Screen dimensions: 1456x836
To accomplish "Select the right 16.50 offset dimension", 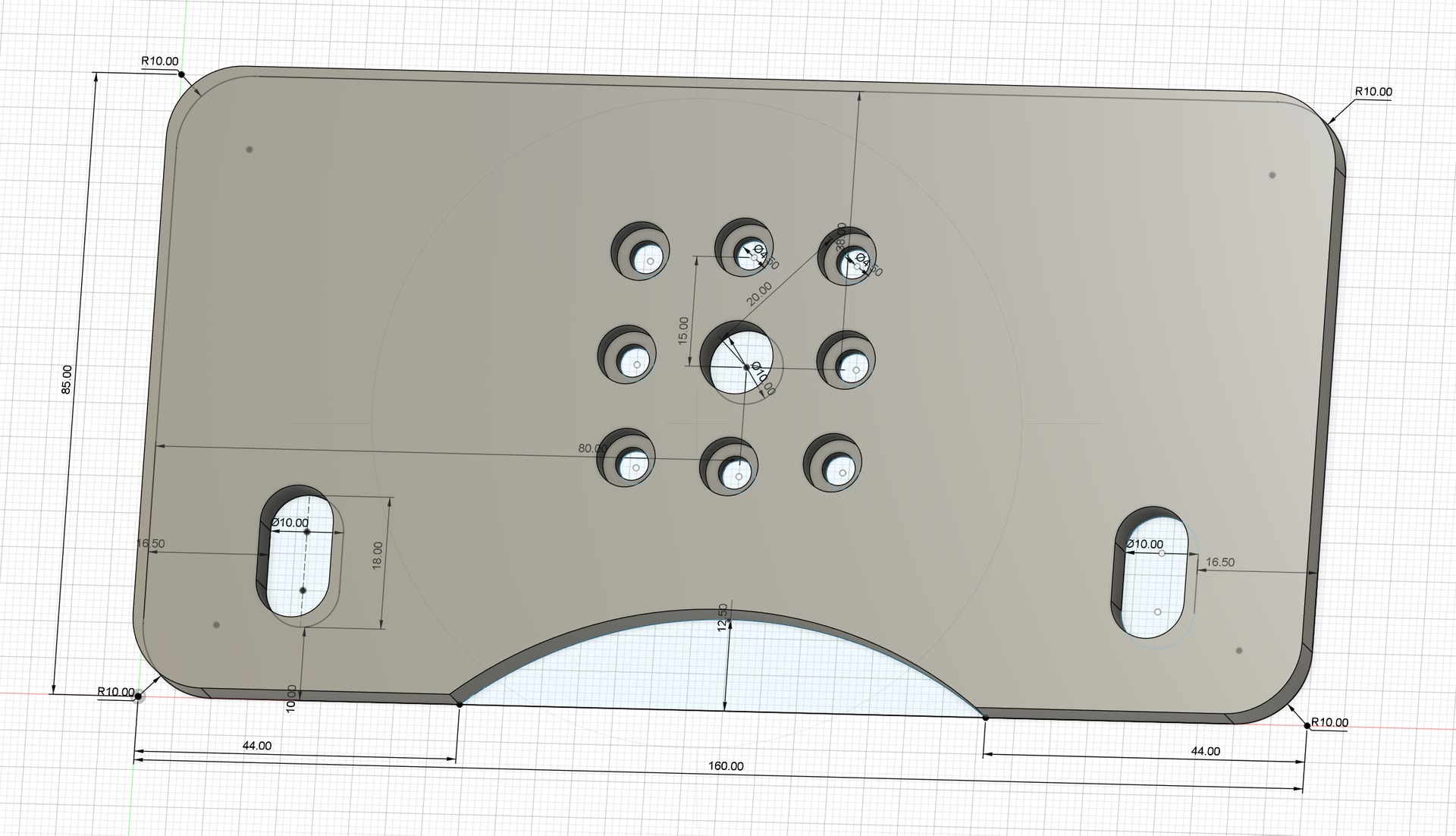I will (x=1219, y=562).
